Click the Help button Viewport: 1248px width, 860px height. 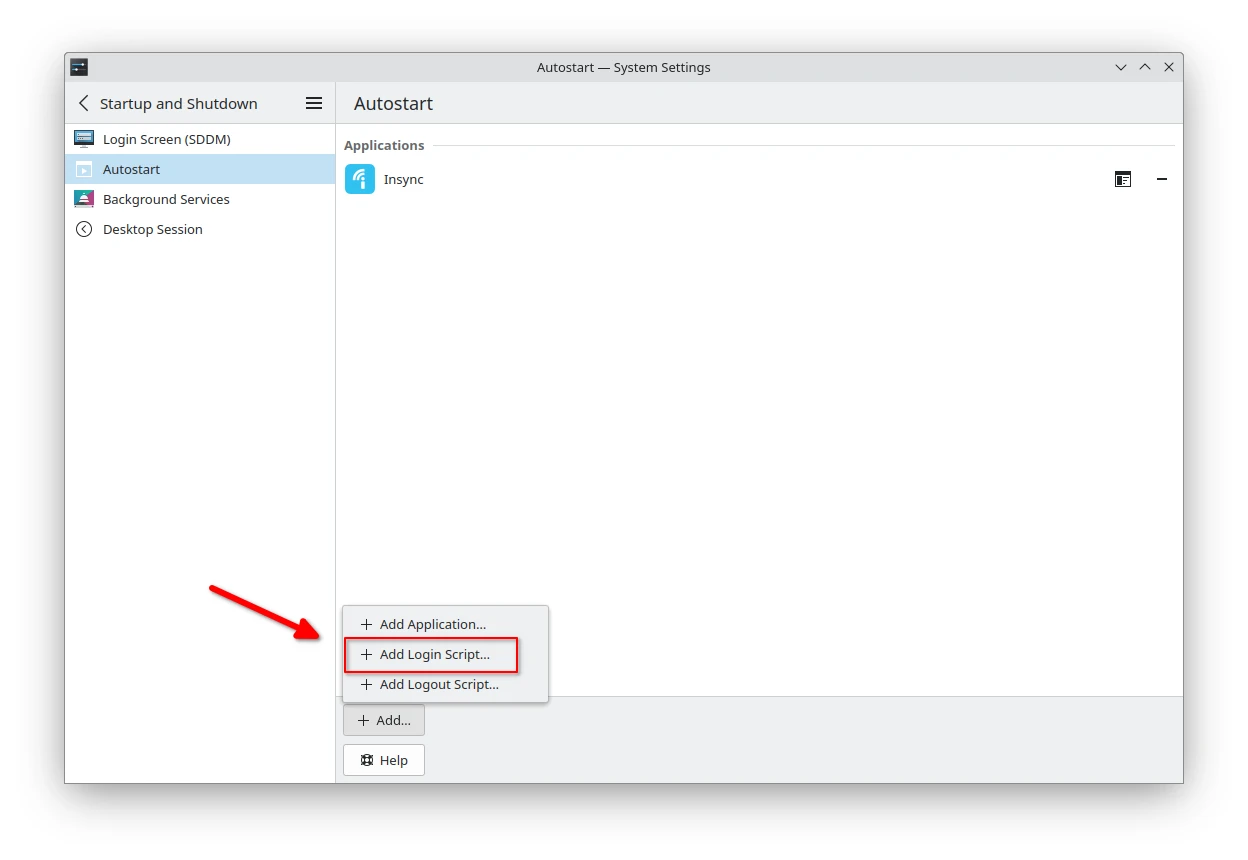tap(384, 760)
